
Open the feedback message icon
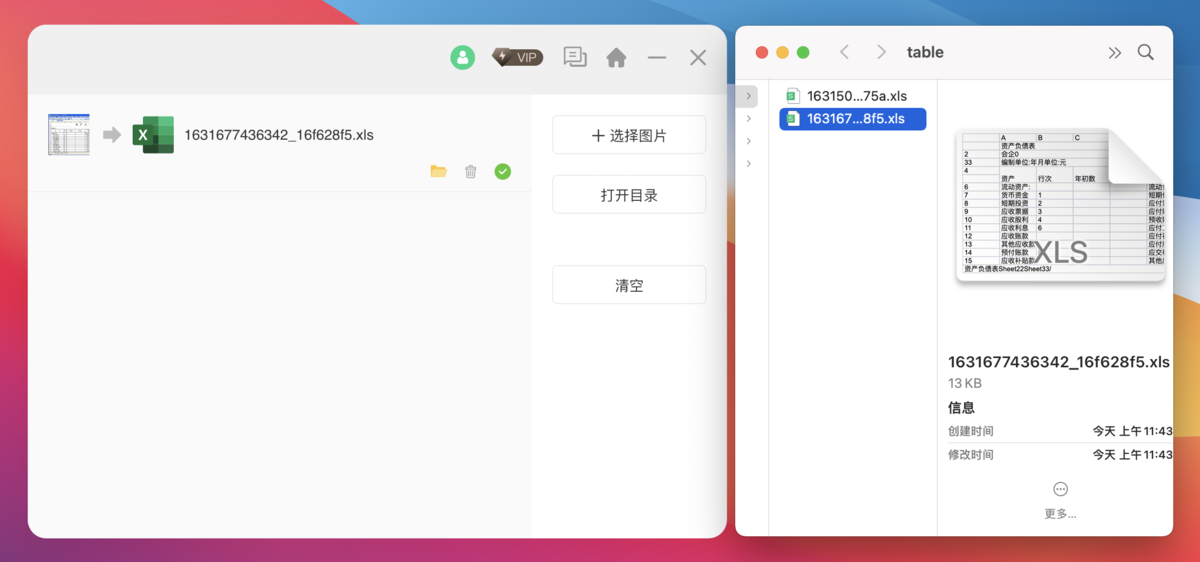point(575,57)
